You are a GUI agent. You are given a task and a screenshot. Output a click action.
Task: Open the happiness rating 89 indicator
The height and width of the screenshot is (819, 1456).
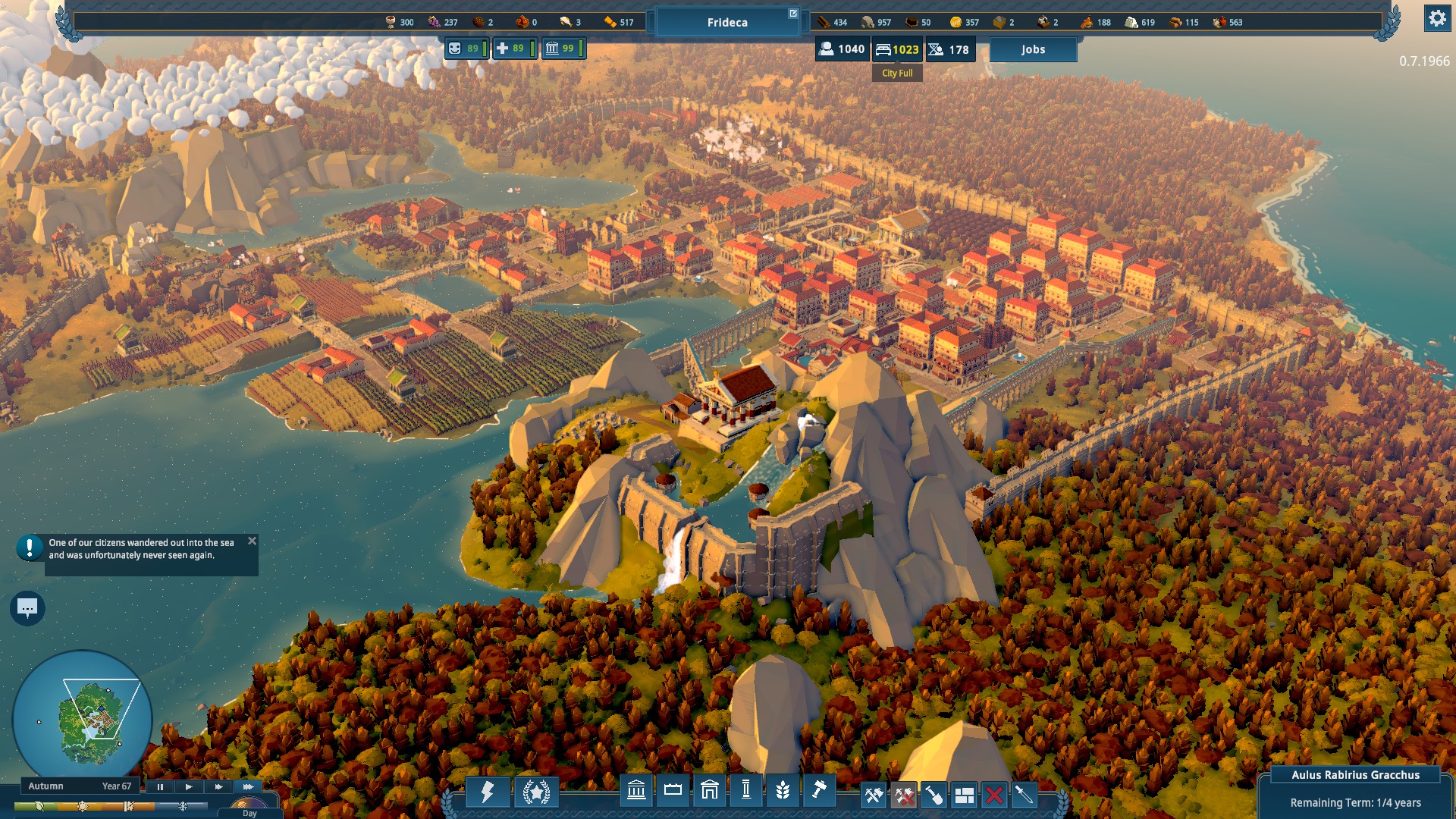coord(465,49)
